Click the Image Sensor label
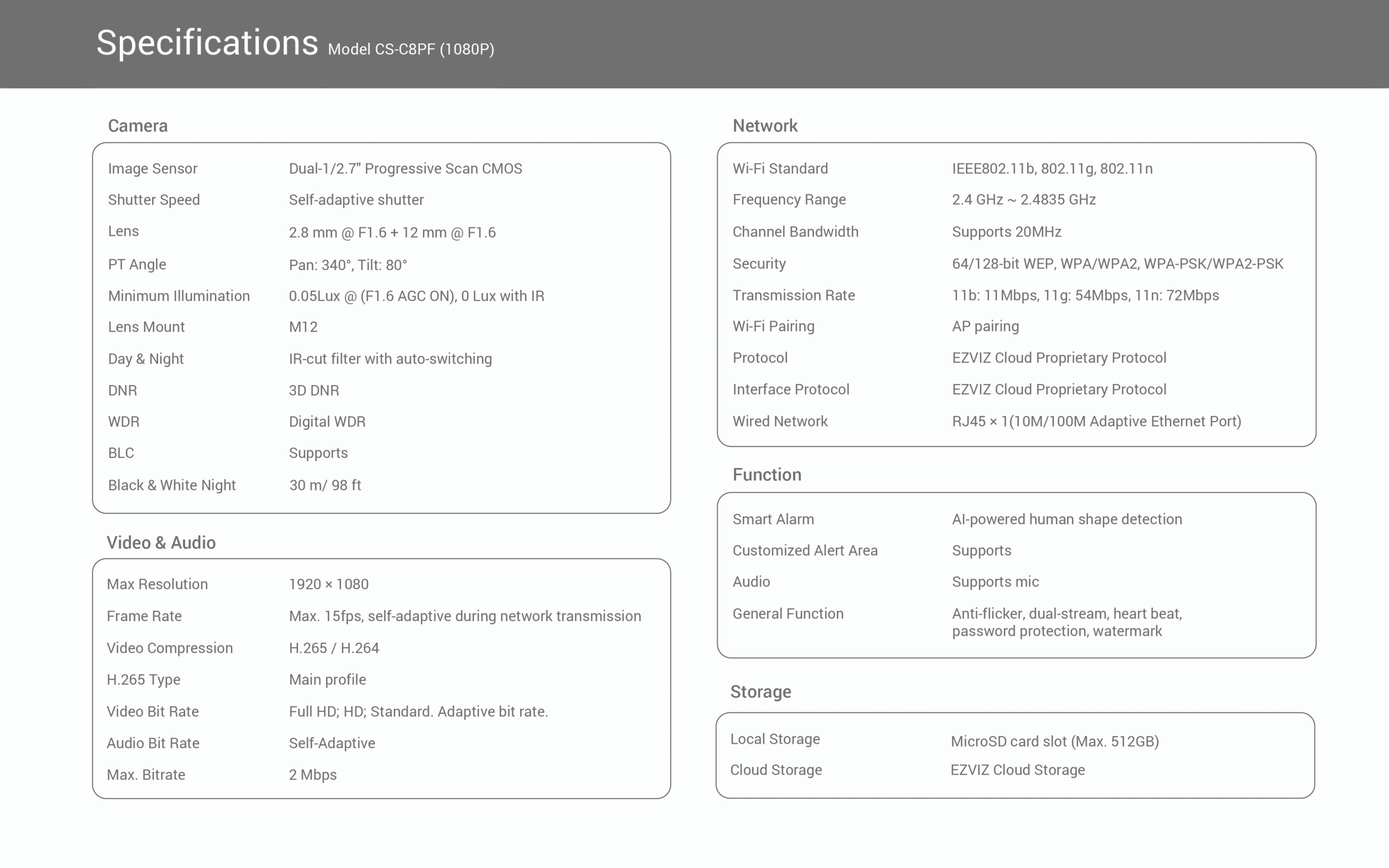The width and height of the screenshot is (1389, 868). pos(152,169)
